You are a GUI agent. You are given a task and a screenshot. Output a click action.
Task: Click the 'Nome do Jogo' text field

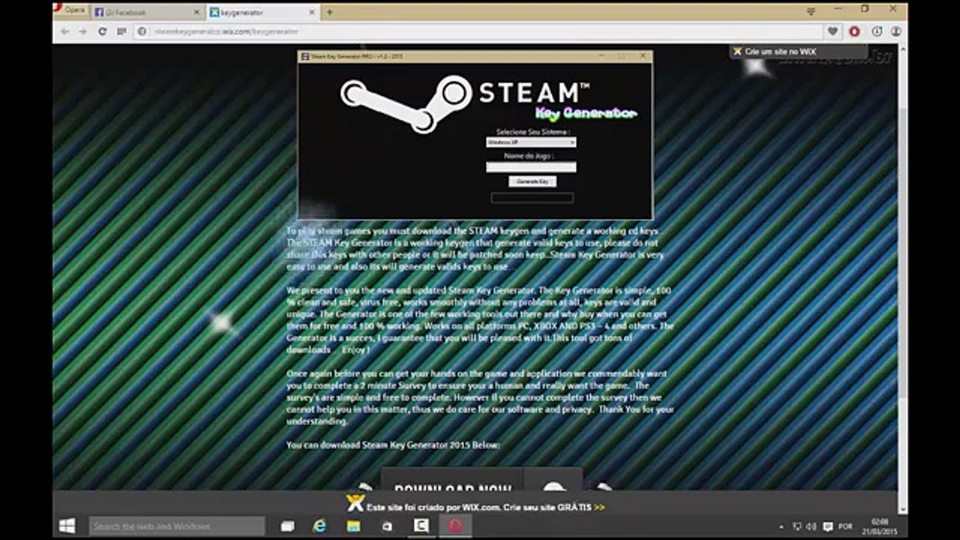pyautogui.click(x=531, y=167)
